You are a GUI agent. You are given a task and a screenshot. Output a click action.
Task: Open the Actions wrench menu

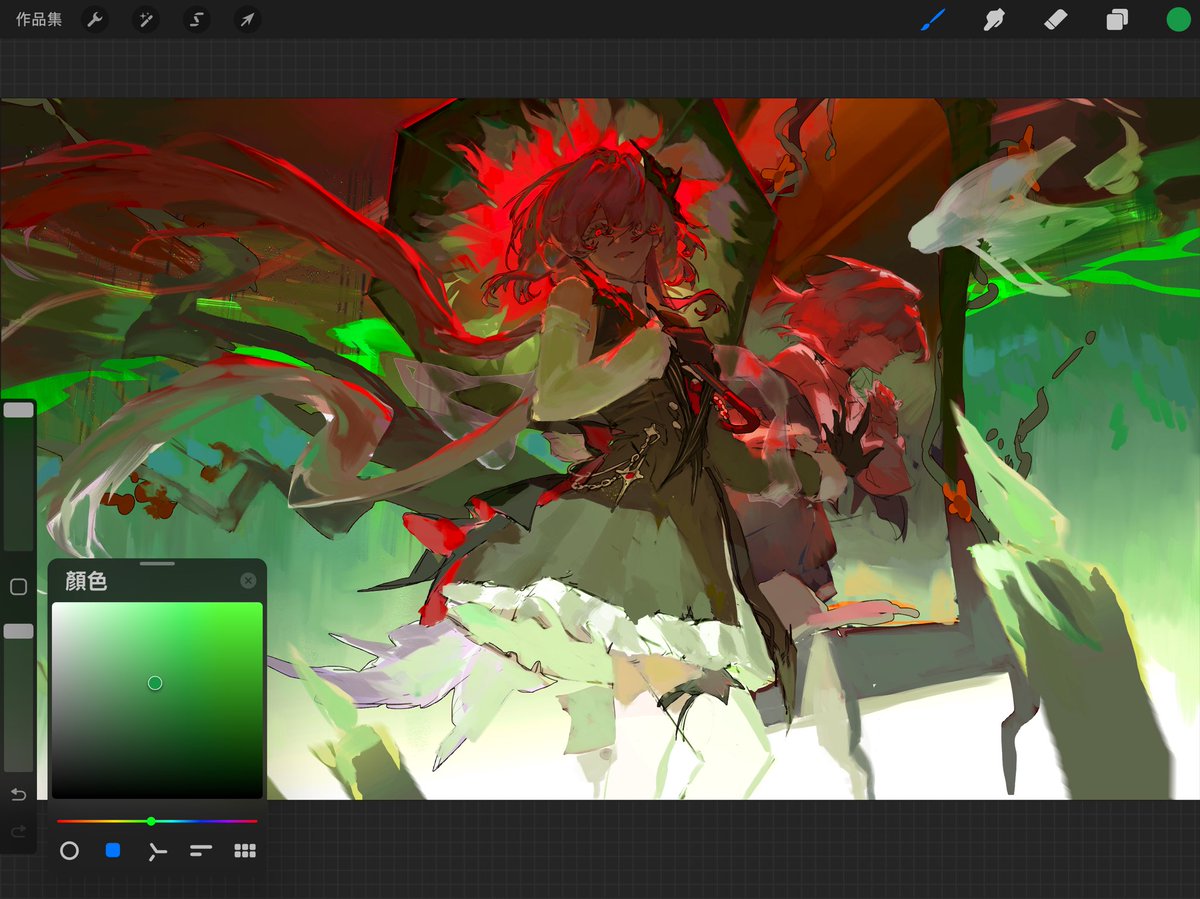[94, 19]
